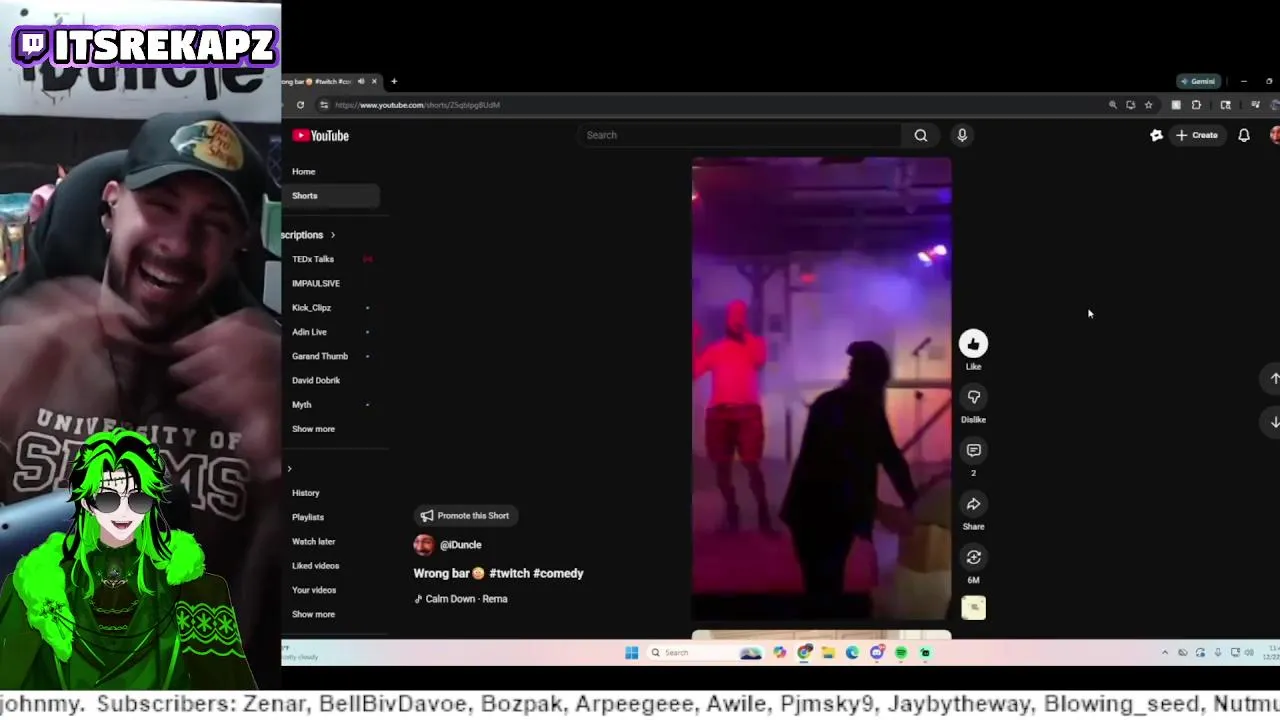
Task: Open the TEDx Talks subscription
Action: [x=313, y=259]
